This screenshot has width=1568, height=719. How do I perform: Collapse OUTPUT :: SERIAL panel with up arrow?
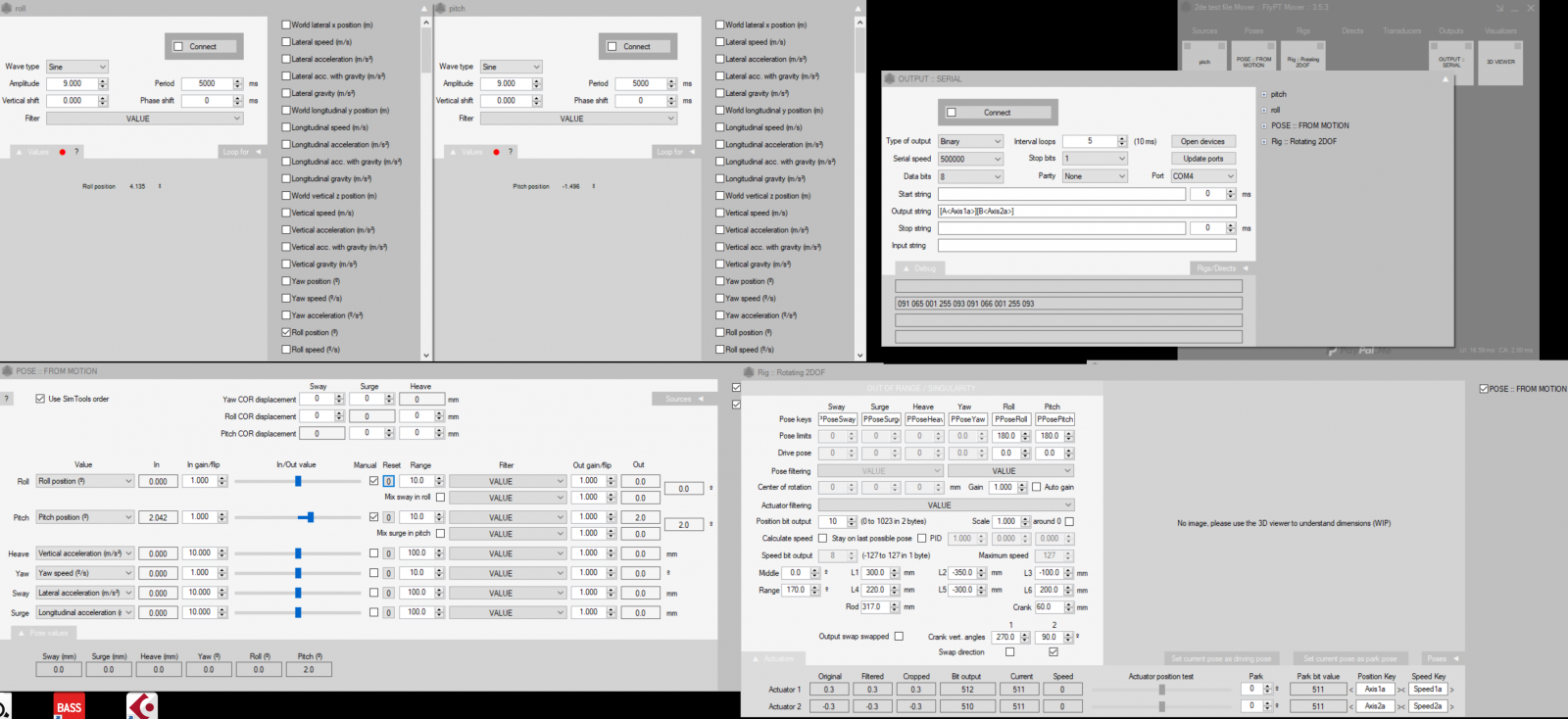[1445, 79]
